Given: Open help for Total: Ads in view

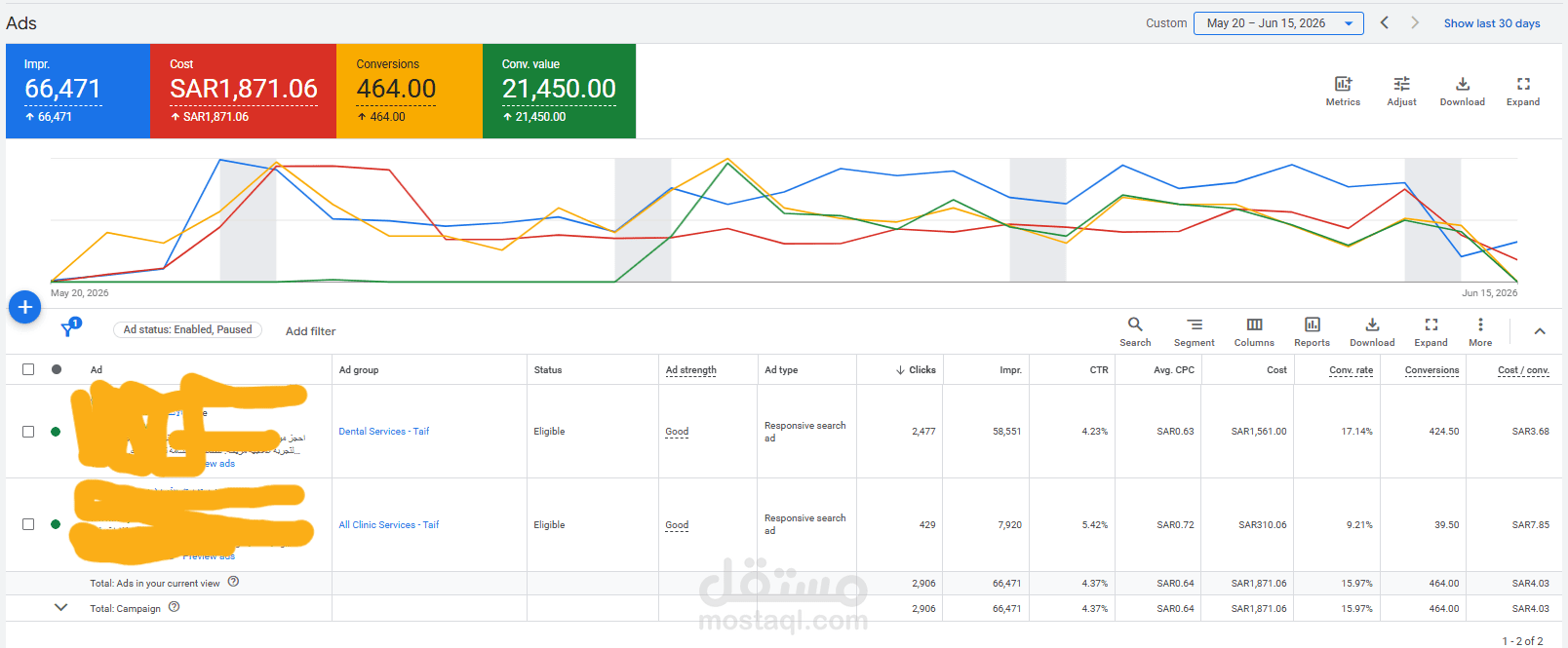Looking at the screenshot, I should [233, 582].
